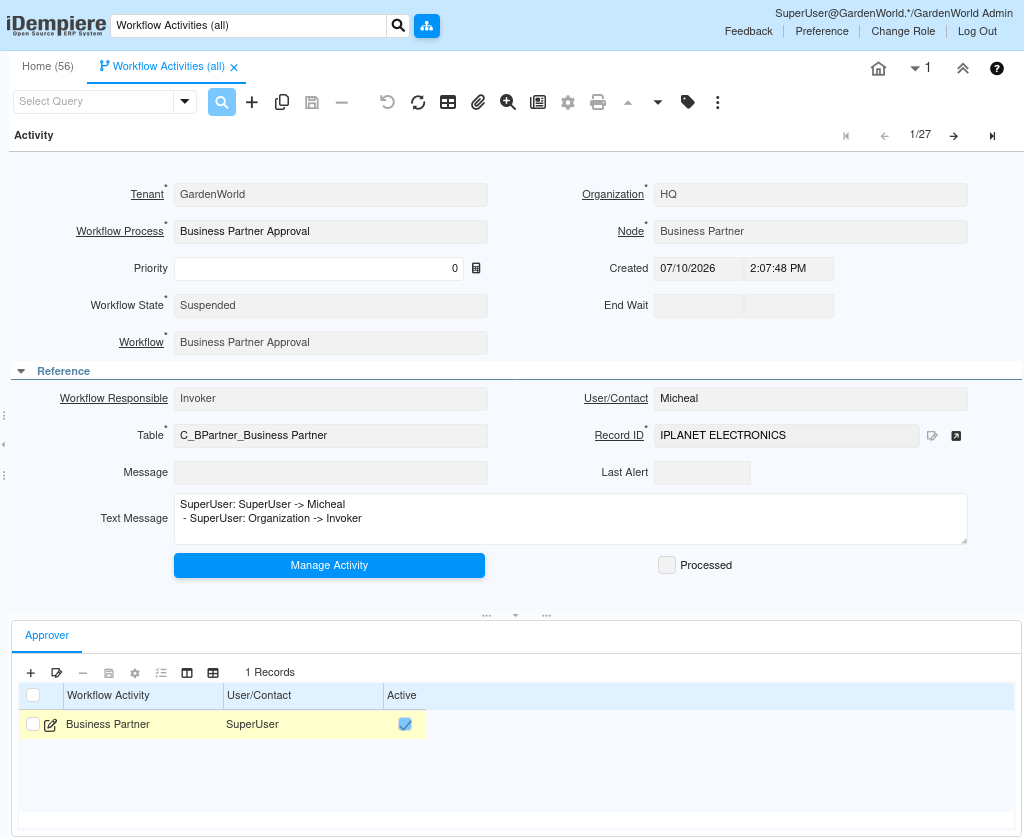Go to home via house icon

click(x=878, y=69)
